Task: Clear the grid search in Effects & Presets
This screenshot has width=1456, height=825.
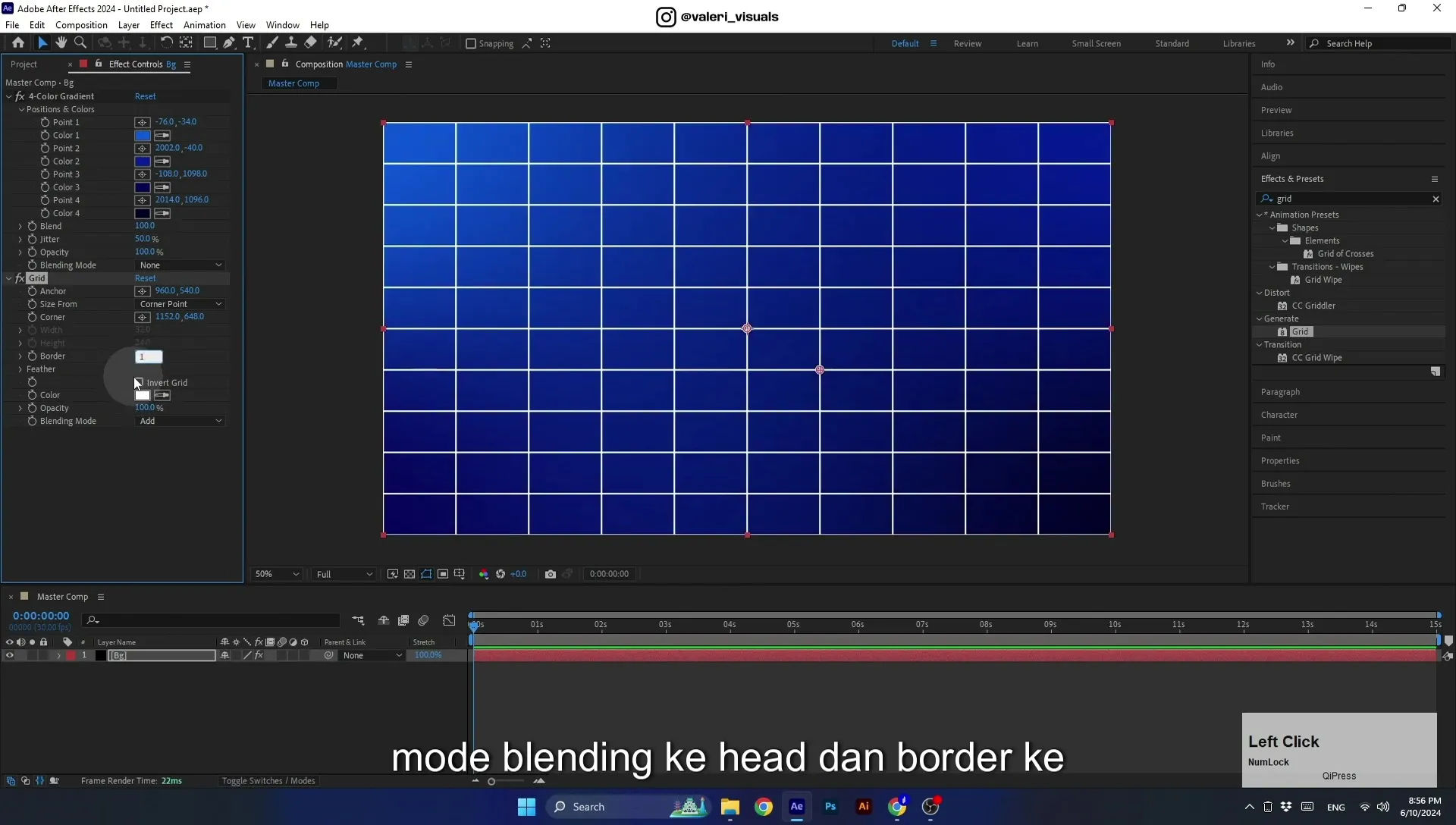Action: pyautogui.click(x=1436, y=199)
